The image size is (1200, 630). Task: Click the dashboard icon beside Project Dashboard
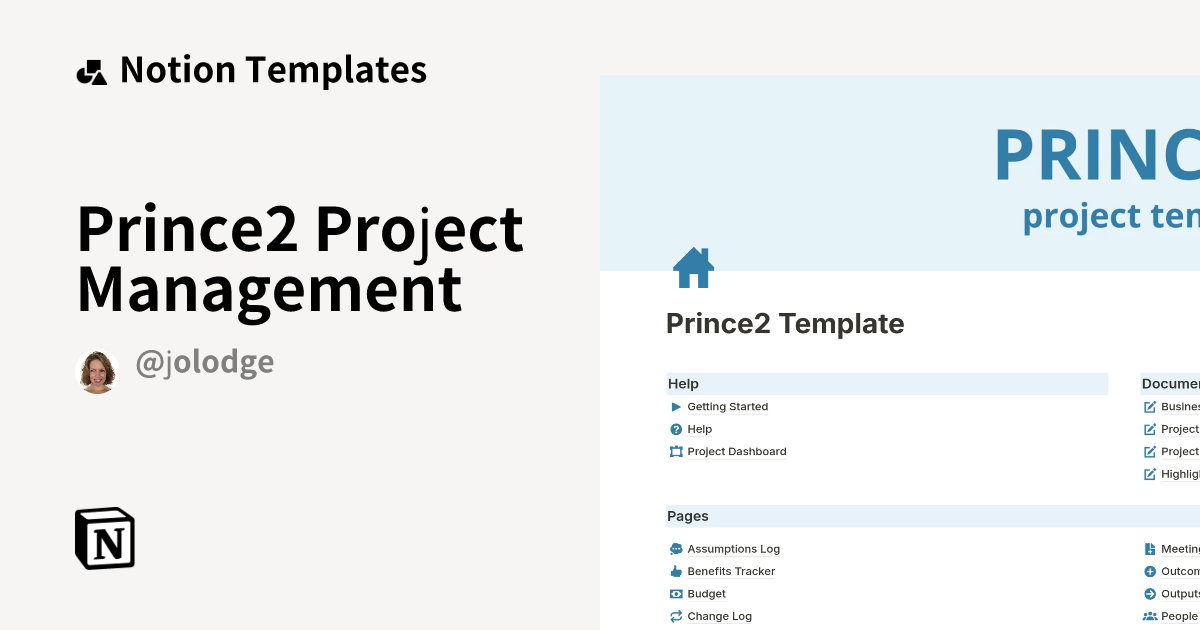pyautogui.click(x=676, y=451)
